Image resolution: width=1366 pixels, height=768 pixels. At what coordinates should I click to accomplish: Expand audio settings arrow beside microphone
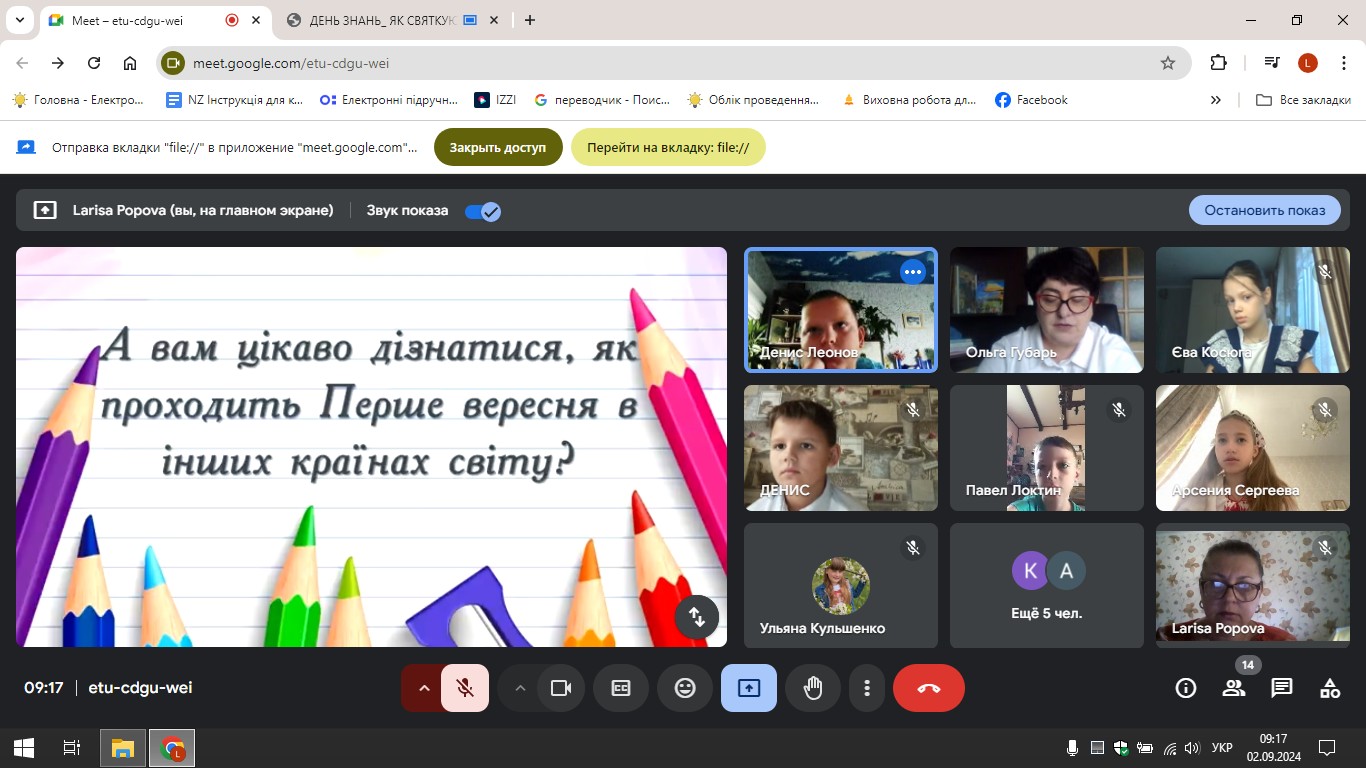tap(424, 688)
